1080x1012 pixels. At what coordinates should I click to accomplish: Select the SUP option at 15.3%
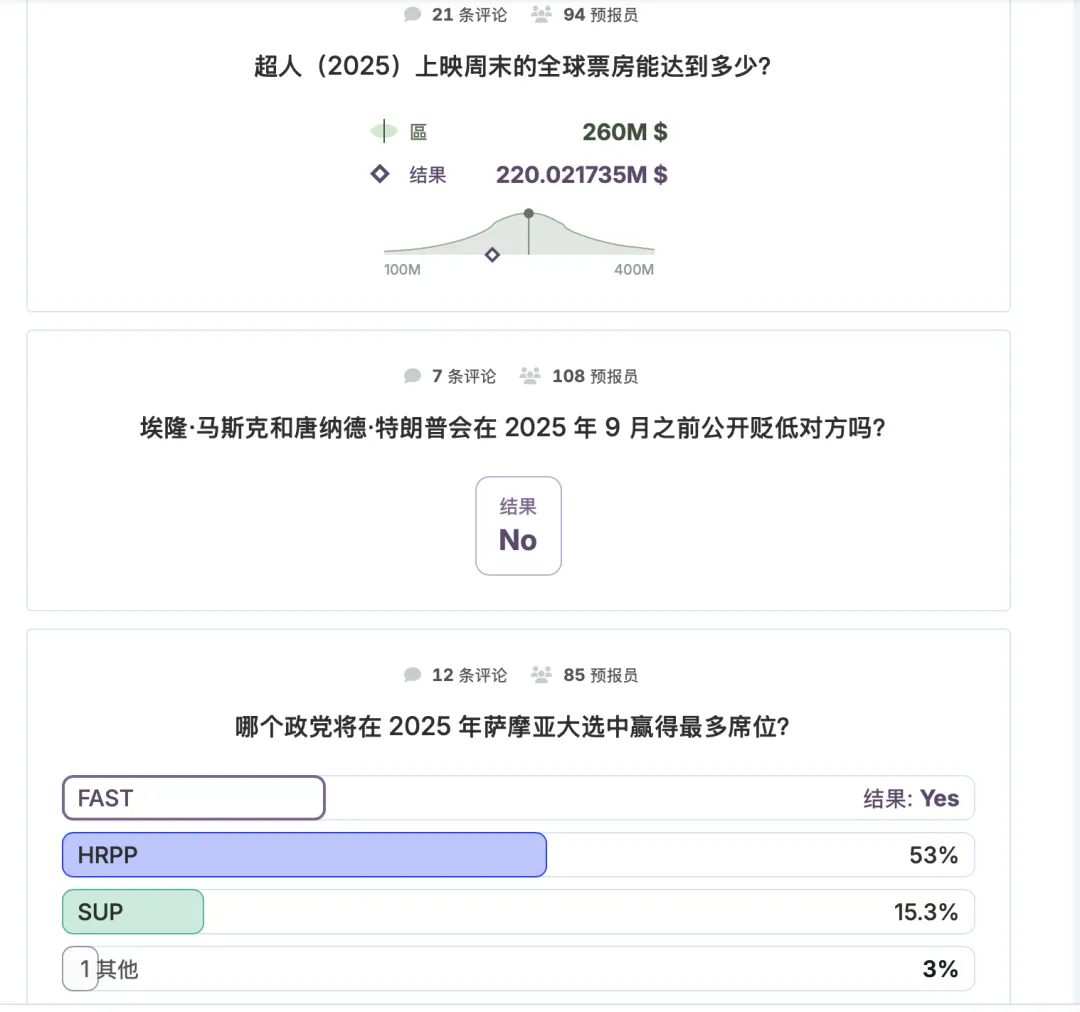(x=133, y=912)
